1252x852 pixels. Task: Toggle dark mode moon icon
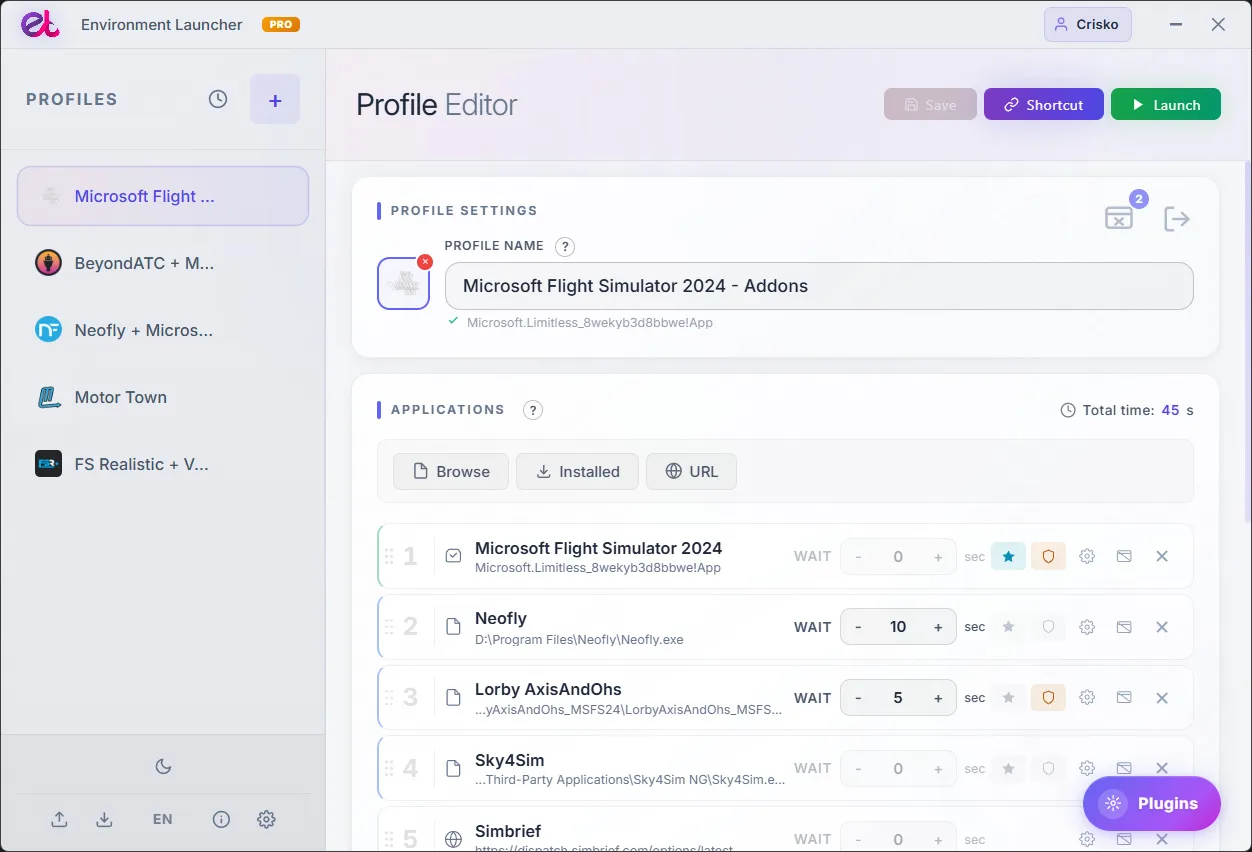pos(163,767)
